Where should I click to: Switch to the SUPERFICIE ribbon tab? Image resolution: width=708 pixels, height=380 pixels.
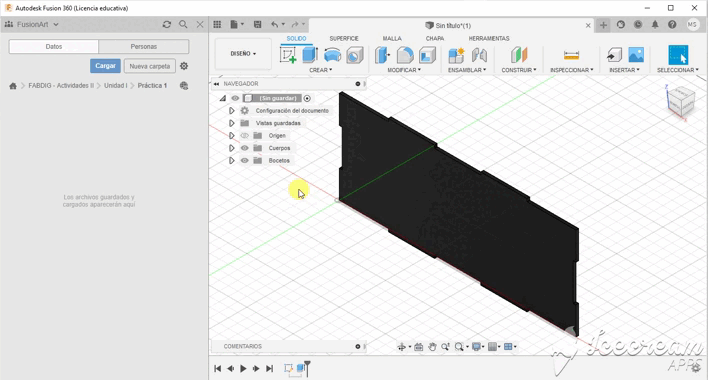(x=344, y=38)
